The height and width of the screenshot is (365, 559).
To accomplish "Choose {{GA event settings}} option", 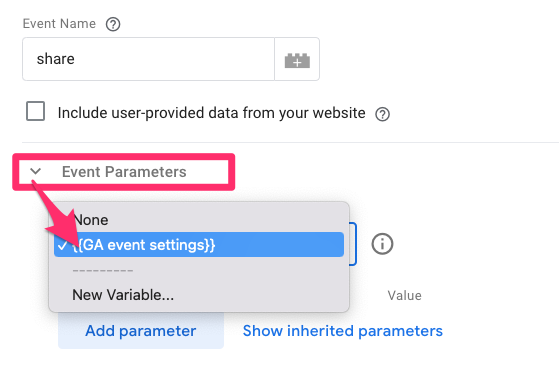I will [199, 245].
